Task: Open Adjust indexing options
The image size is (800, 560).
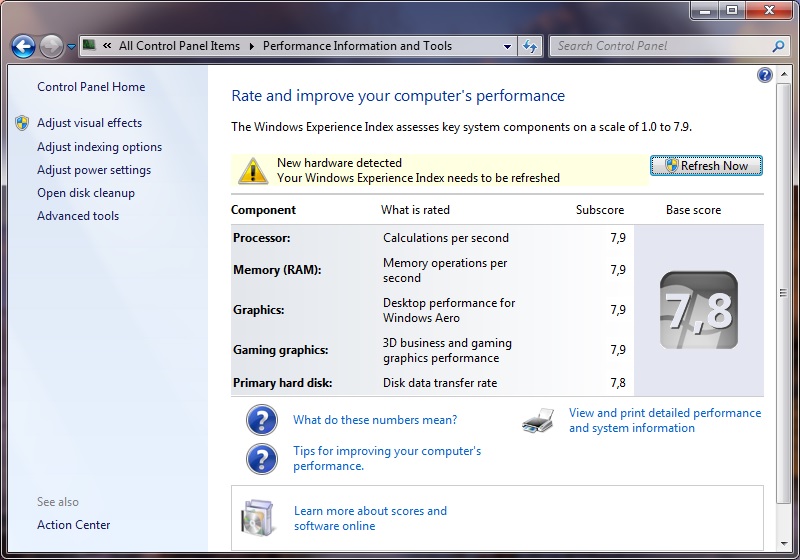Action: 99,147
